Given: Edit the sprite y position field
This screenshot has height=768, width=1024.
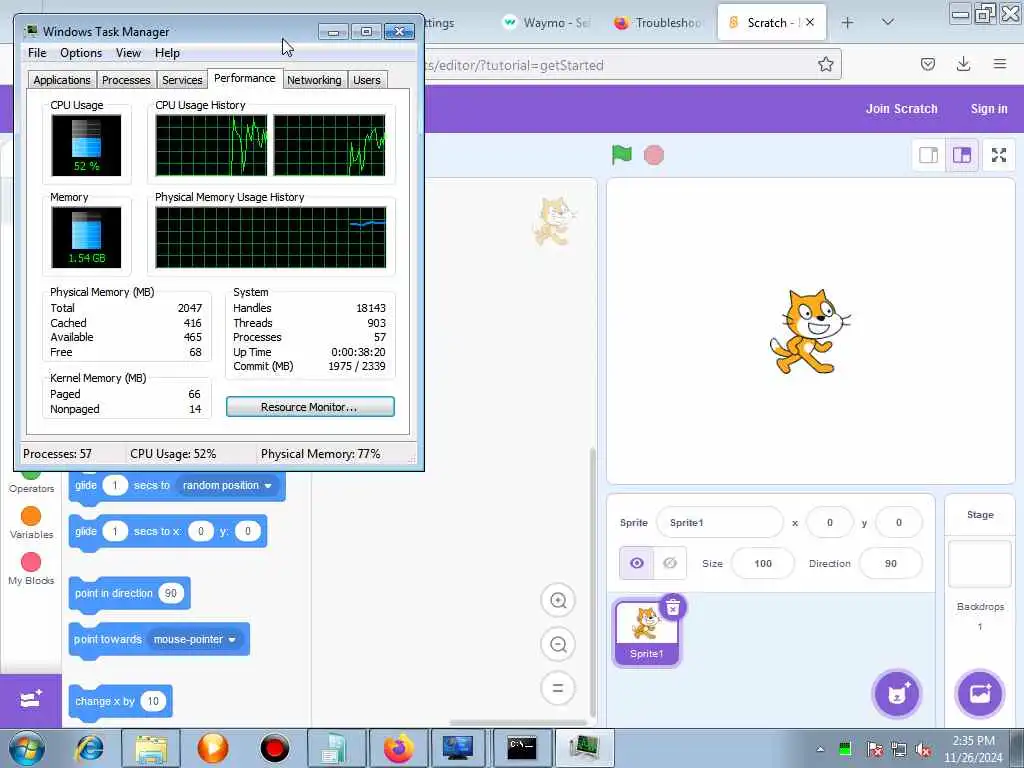Looking at the screenshot, I should (x=899, y=522).
